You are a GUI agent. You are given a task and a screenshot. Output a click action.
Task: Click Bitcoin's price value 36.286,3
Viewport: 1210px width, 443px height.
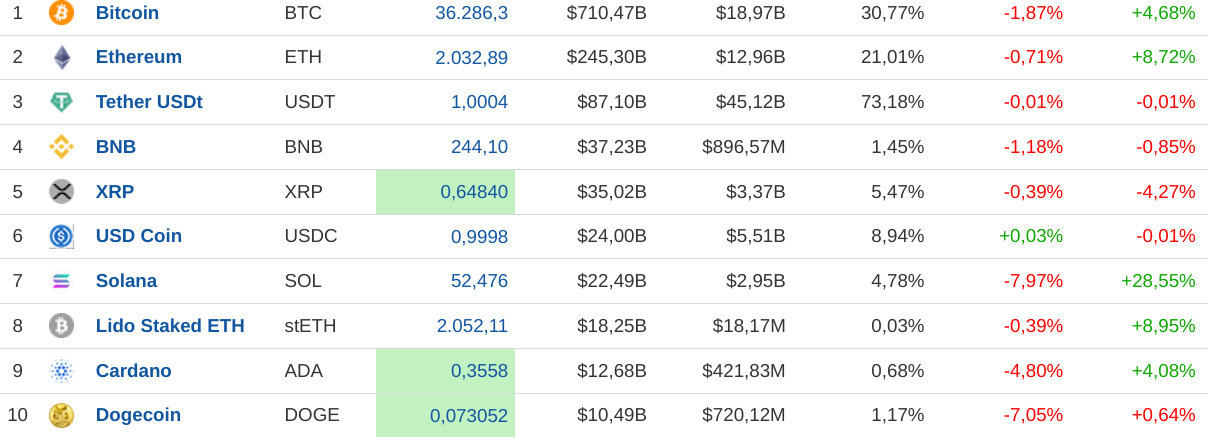[x=471, y=13]
